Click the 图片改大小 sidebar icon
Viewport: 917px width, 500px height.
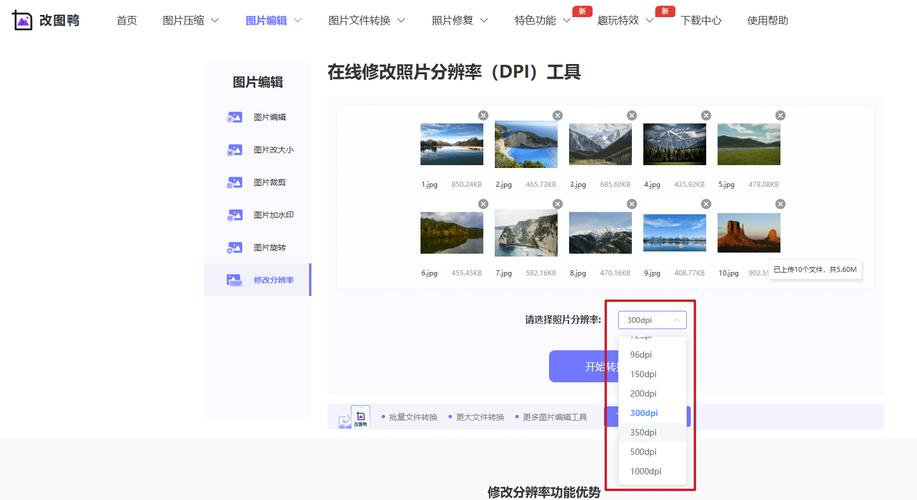pos(235,150)
